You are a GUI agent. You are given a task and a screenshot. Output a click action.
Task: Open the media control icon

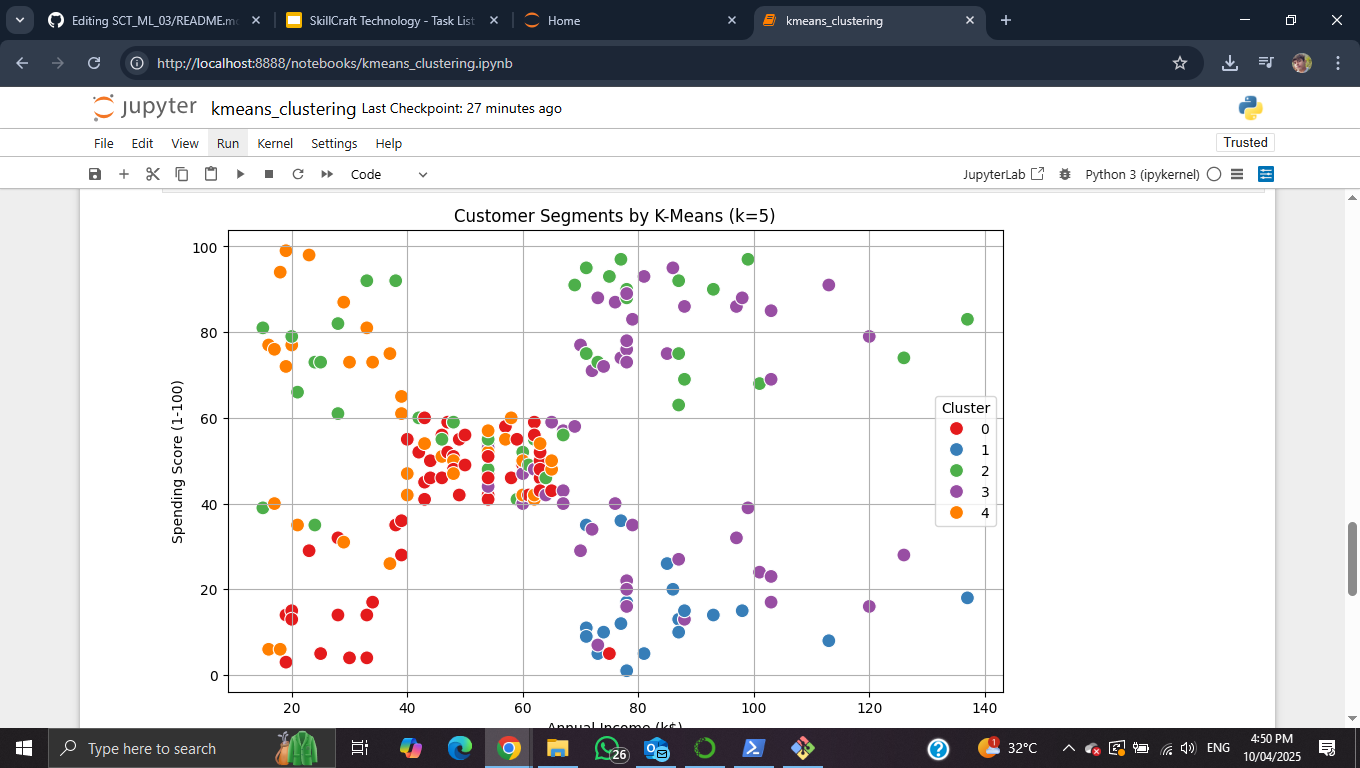tap(1266, 63)
